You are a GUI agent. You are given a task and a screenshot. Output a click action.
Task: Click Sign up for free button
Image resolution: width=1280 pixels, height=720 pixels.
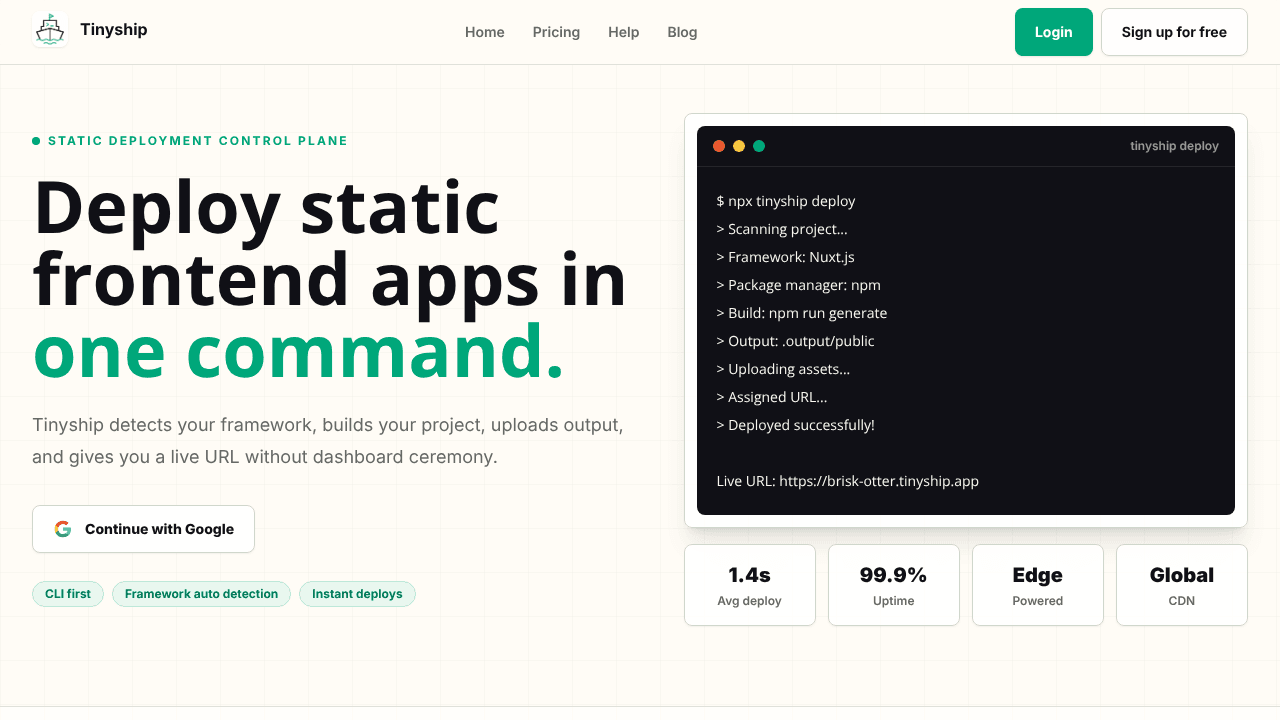[1174, 32]
